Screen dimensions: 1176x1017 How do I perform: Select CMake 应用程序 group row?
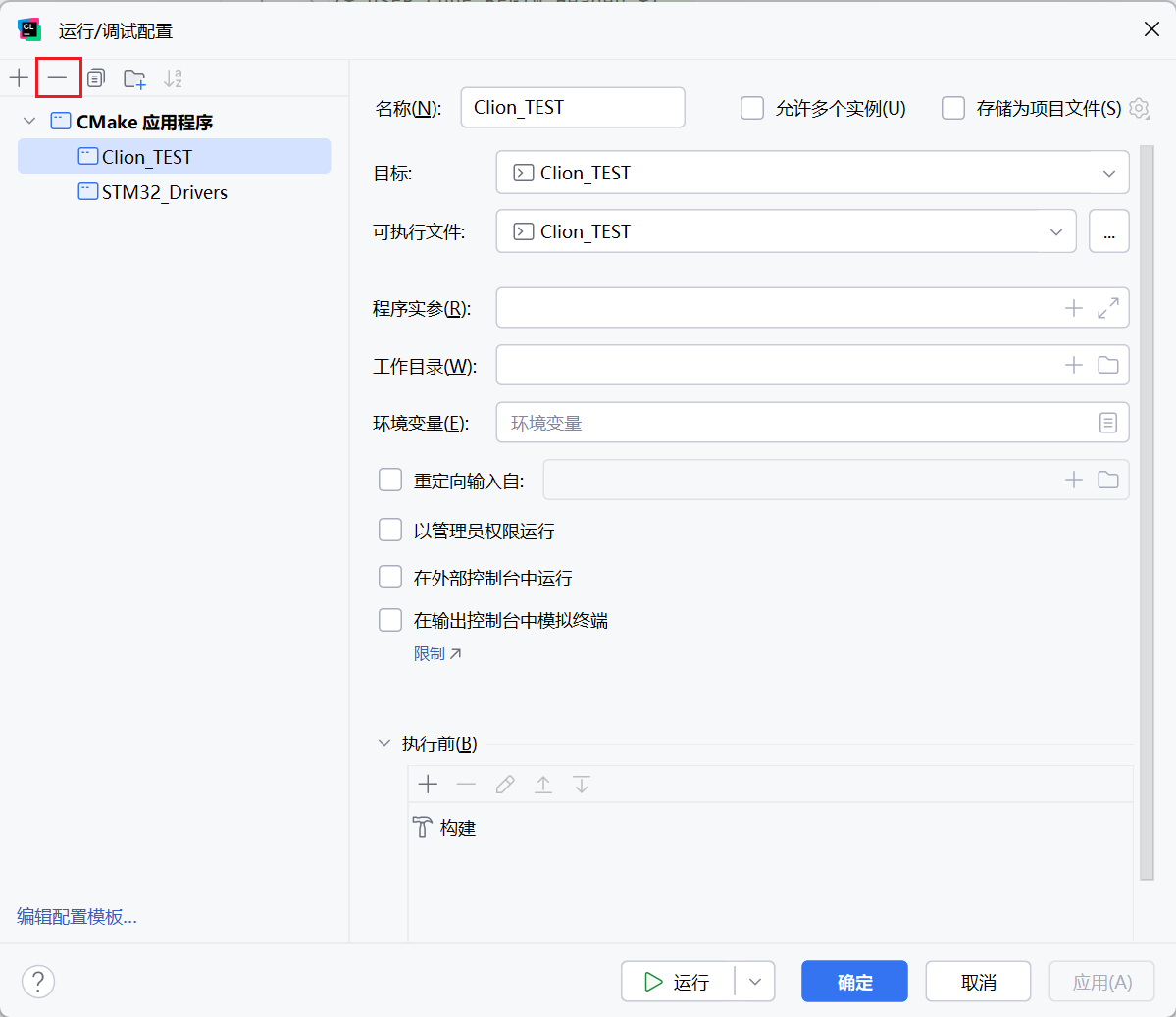174,121
